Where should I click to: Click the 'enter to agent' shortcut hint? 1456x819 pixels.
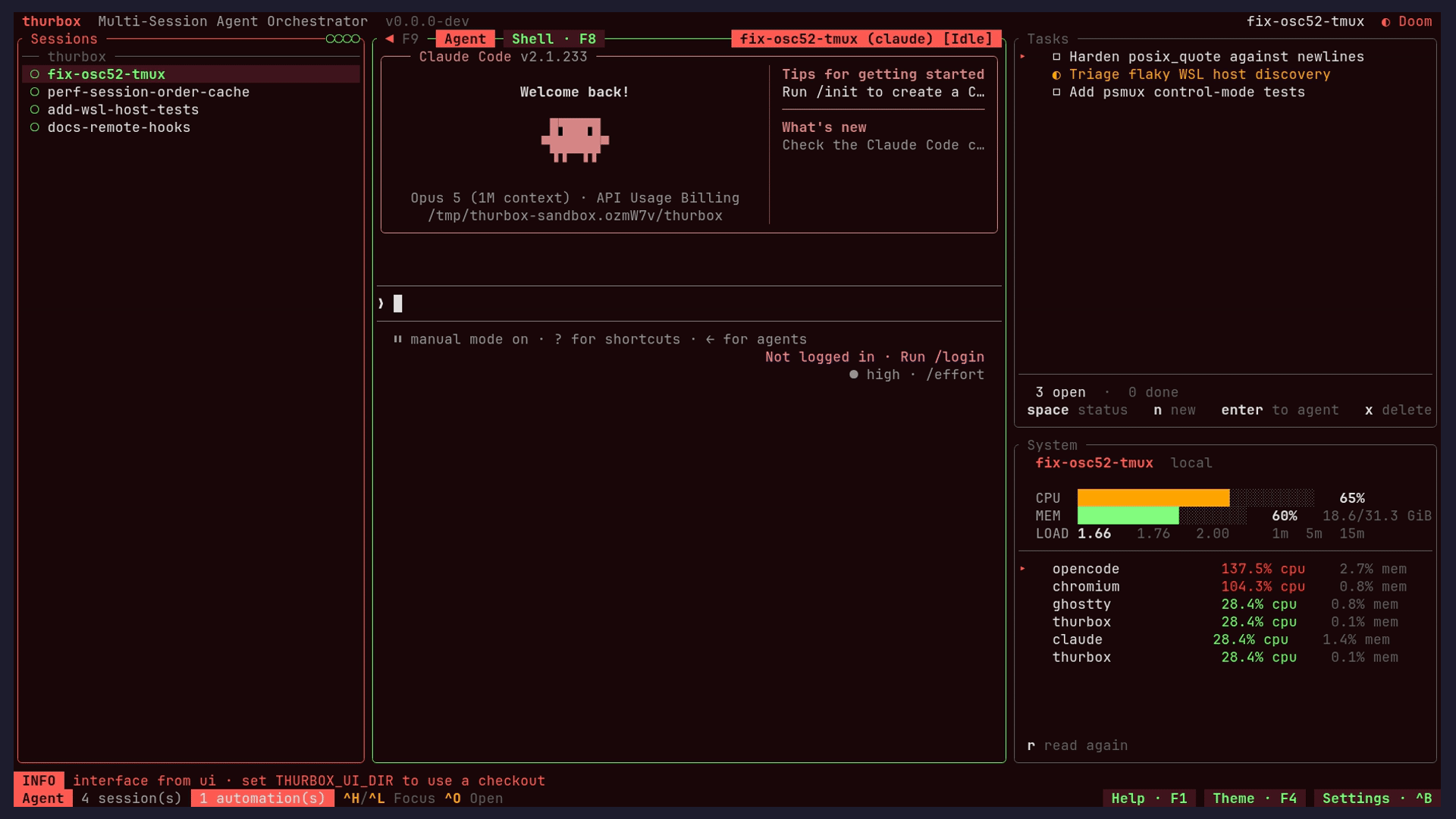point(1280,410)
